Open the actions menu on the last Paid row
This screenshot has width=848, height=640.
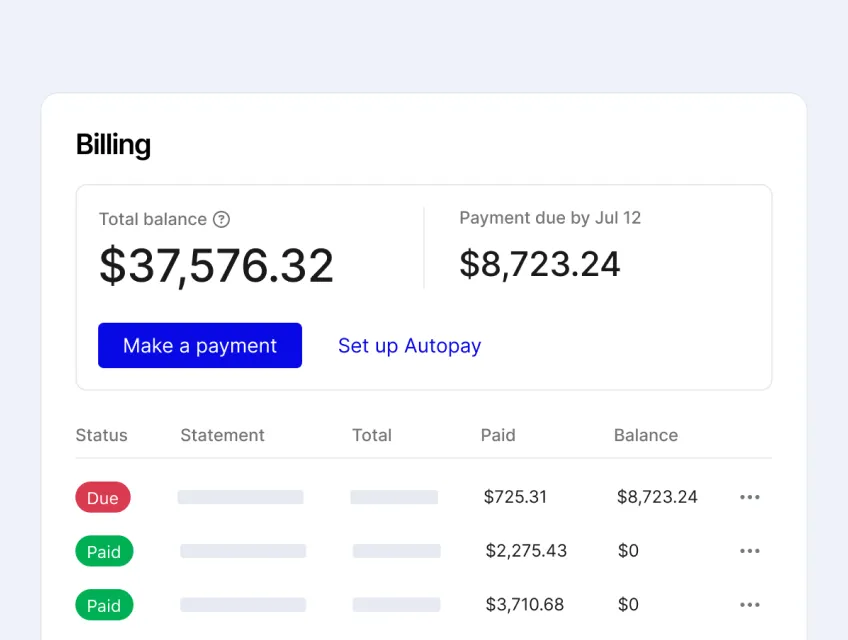pos(750,605)
